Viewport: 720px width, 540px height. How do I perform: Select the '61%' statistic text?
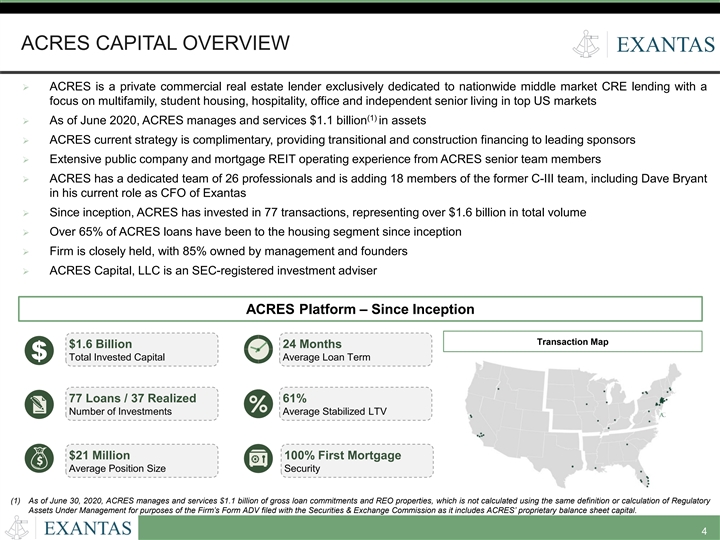point(295,398)
